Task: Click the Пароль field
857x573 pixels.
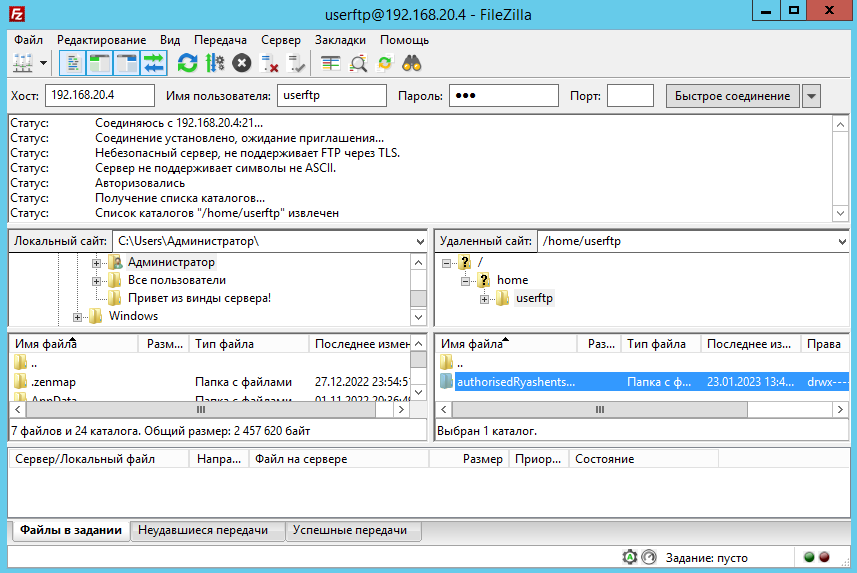Action: 504,95
